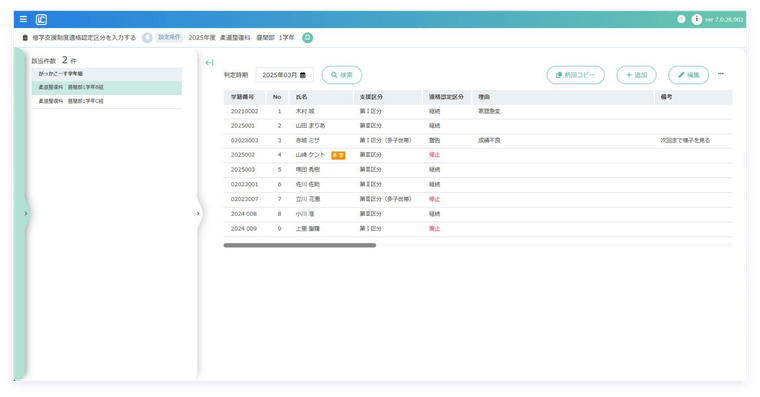This screenshot has height=397, width=760.
Task: Select student 立川 in row 7
Action: pyautogui.click(x=307, y=199)
